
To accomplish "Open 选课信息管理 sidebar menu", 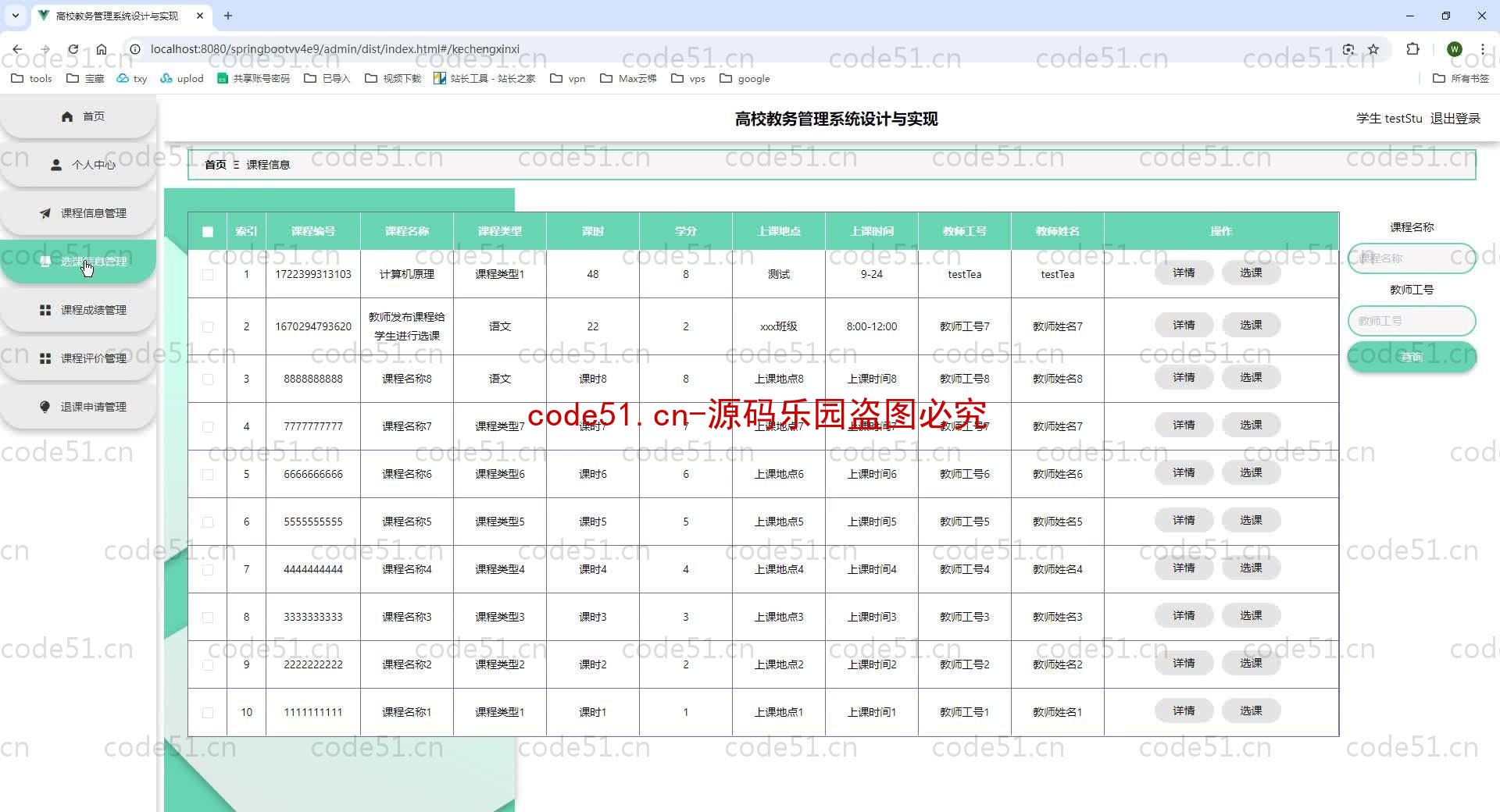I will (x=78, y=262).
